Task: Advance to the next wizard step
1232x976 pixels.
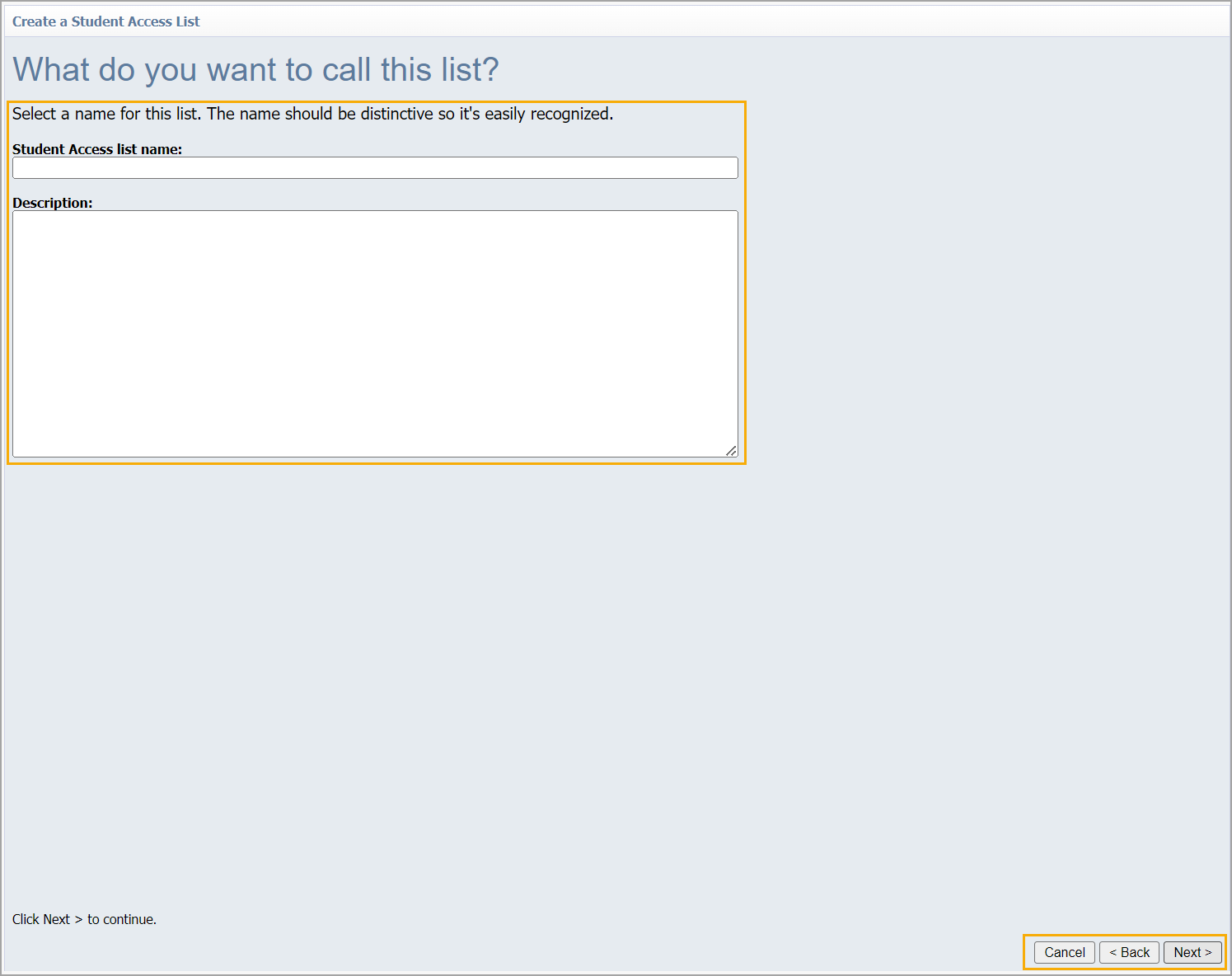Action: [1192, 952]
